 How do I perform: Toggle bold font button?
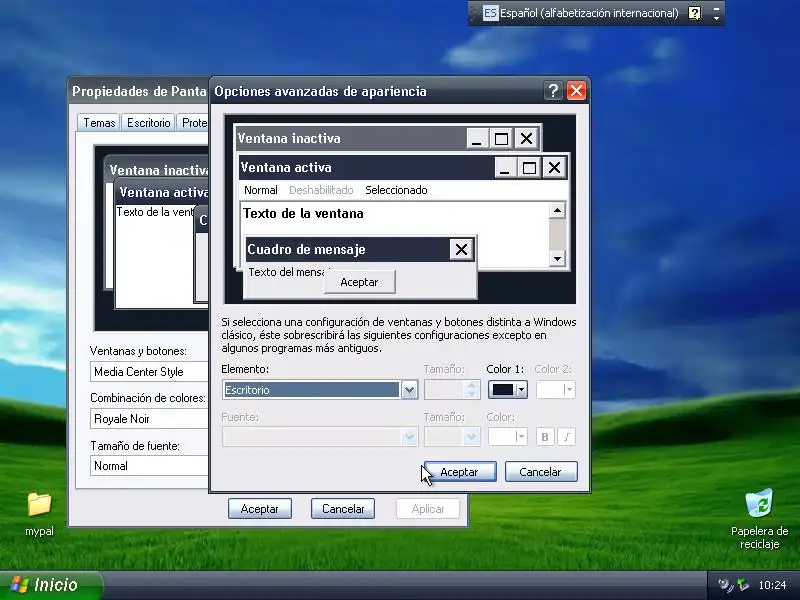tap(545, 437)
